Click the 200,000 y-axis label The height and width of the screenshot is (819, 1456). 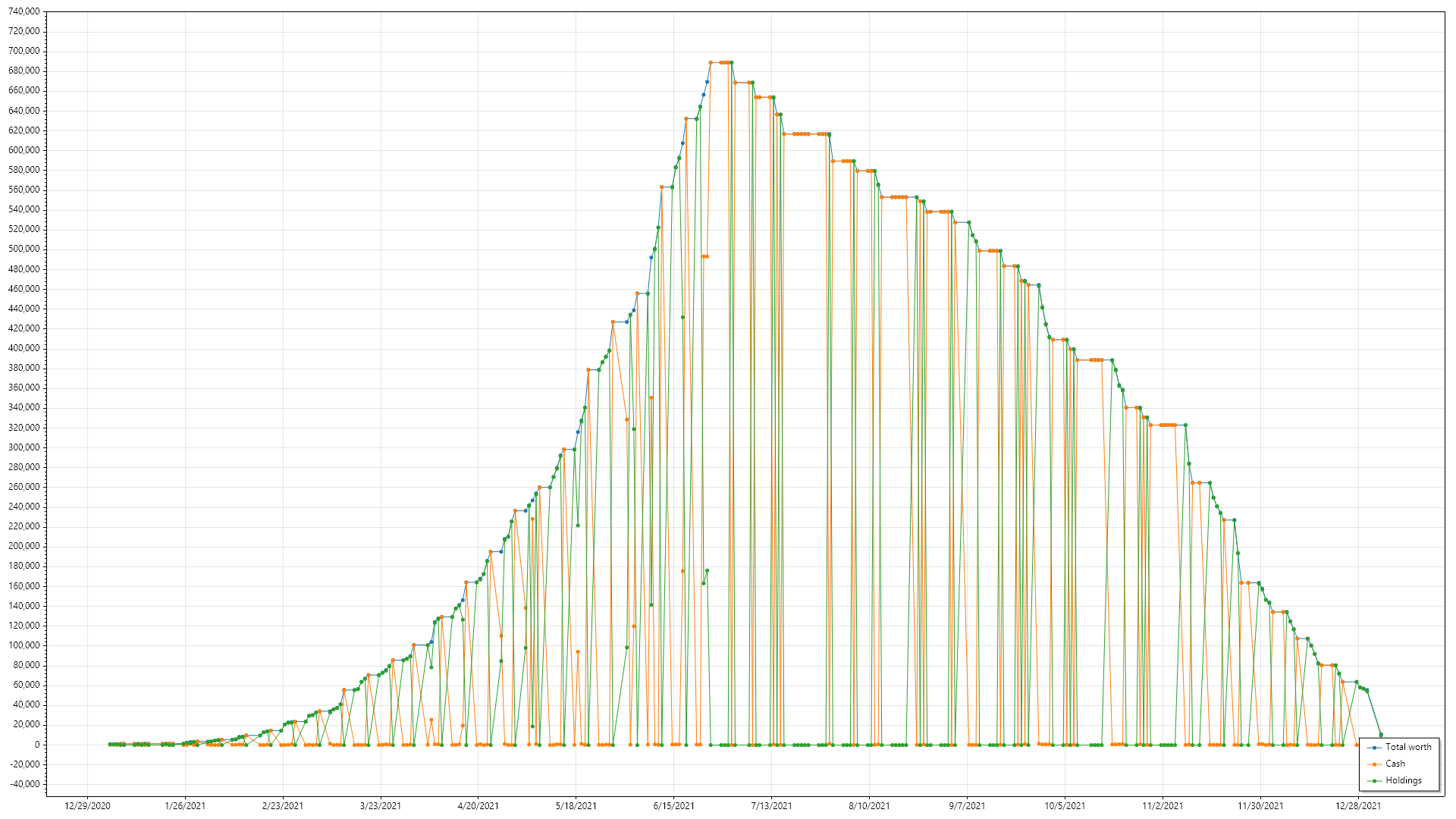pos(24,546)
